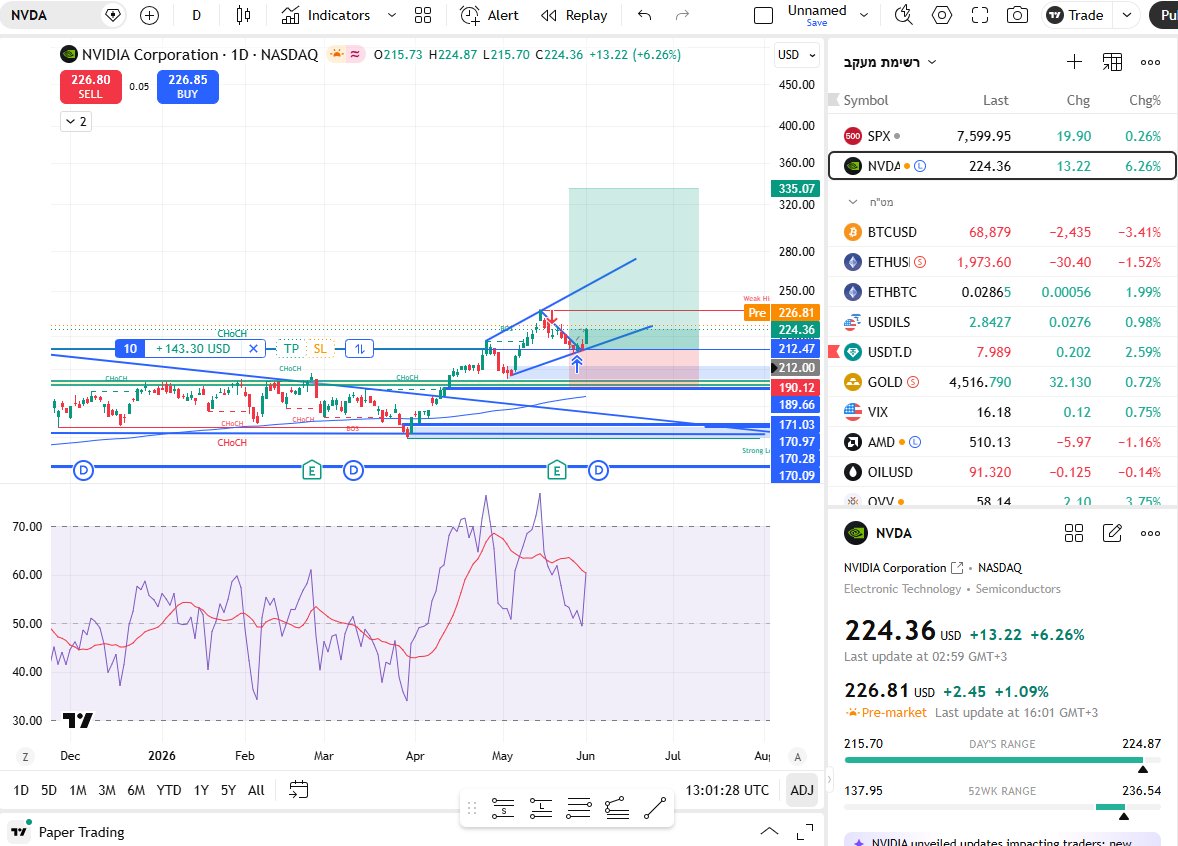Enter fullscreen mode from top toolbar
The width and height of the screenshot is (1178, 846).
[x=980, y=15]
